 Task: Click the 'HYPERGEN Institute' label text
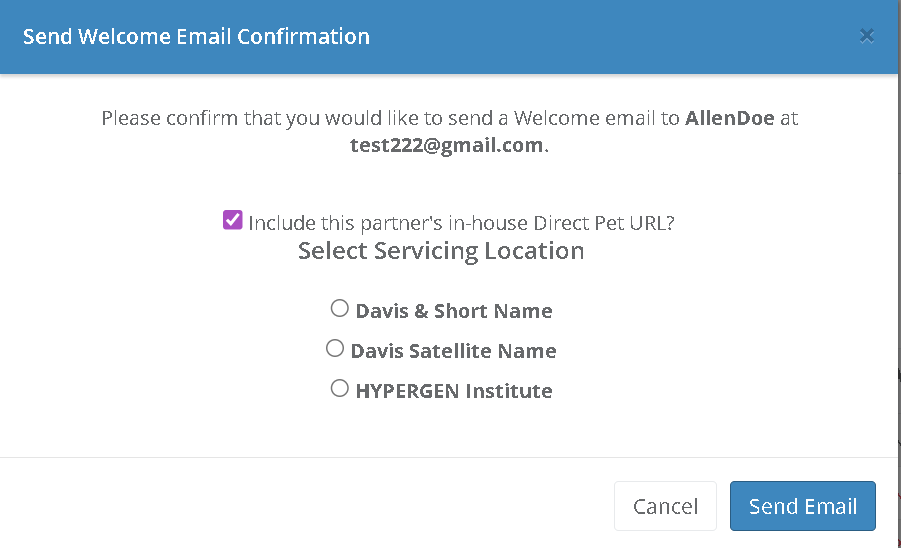click(x=454, y=391)
